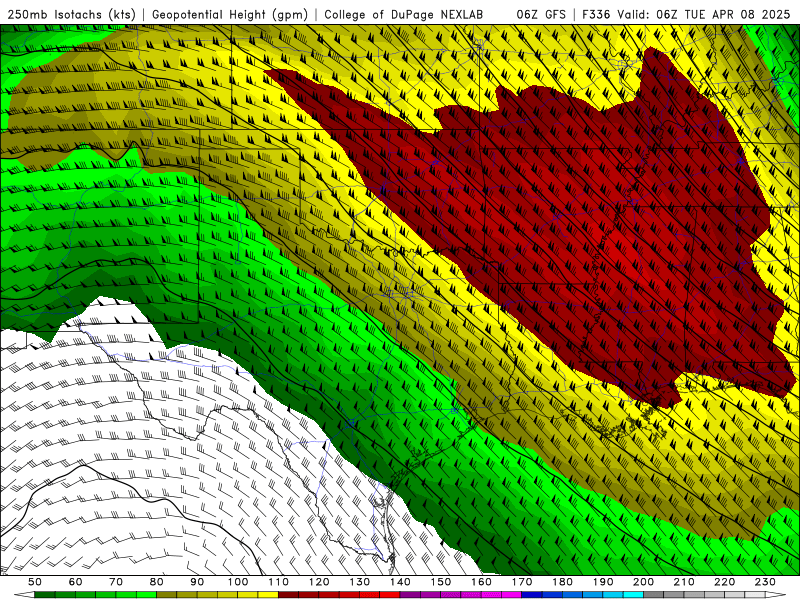The width and height of the screenshot is (800, 600).
Task: Click the '90' label on the color scale
Action: click(197, 582)
